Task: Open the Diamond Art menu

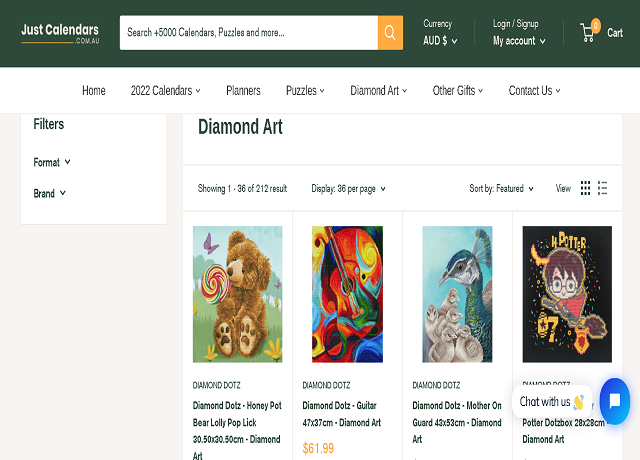Action: tap(378, 91)
